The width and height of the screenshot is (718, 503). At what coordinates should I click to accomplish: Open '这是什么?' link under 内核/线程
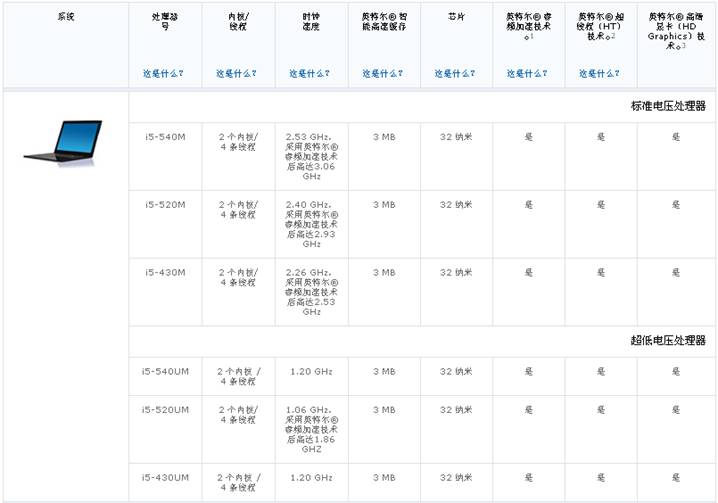tap(236, 73)
